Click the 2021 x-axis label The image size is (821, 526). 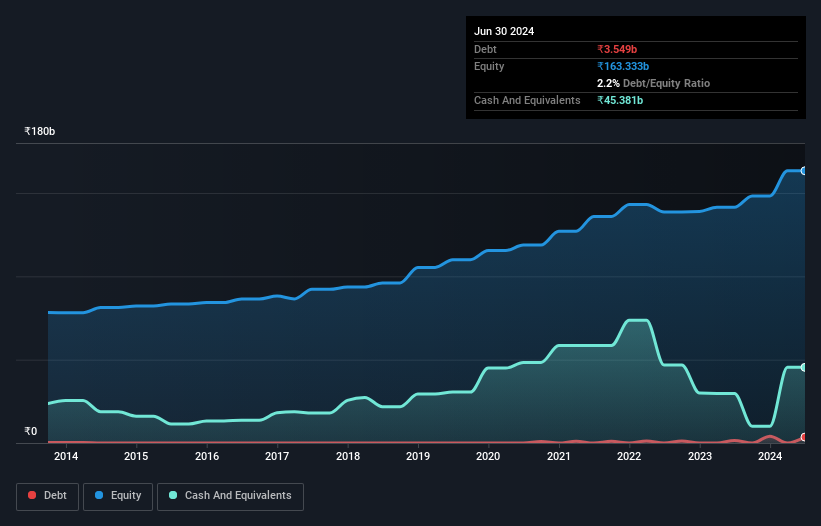click(559, 456)
